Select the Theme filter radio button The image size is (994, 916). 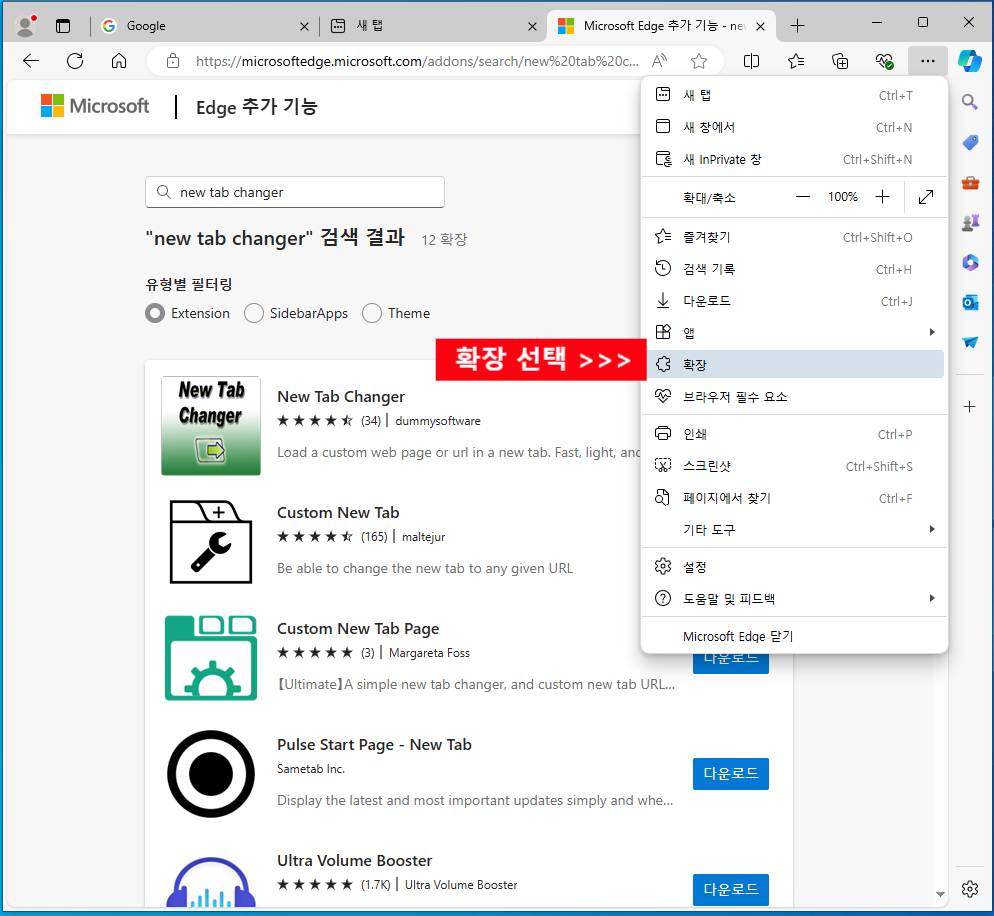point(371,313)
